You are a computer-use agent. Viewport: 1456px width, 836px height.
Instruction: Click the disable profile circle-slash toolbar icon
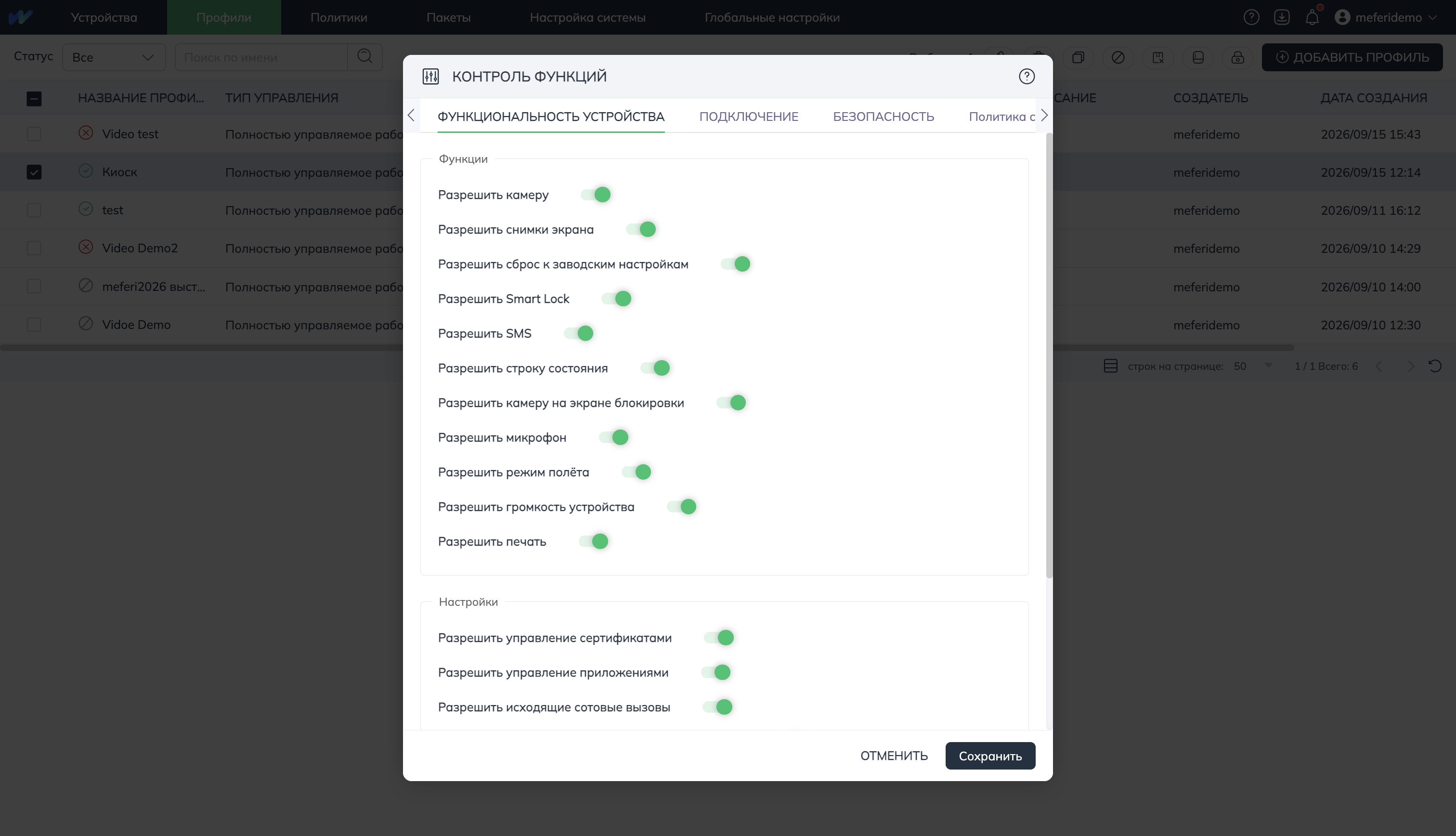[x=1118, y=57]
